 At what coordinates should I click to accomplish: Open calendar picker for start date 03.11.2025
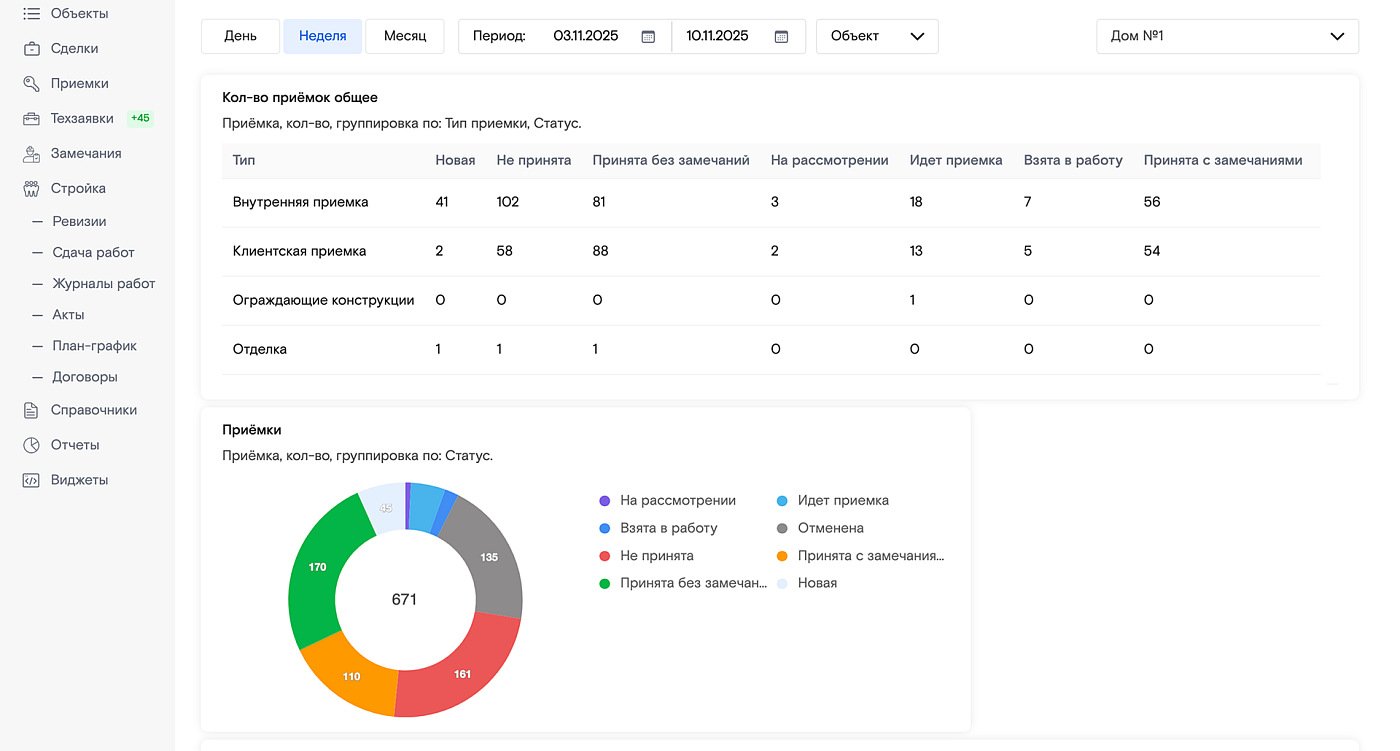pos(648,36)
